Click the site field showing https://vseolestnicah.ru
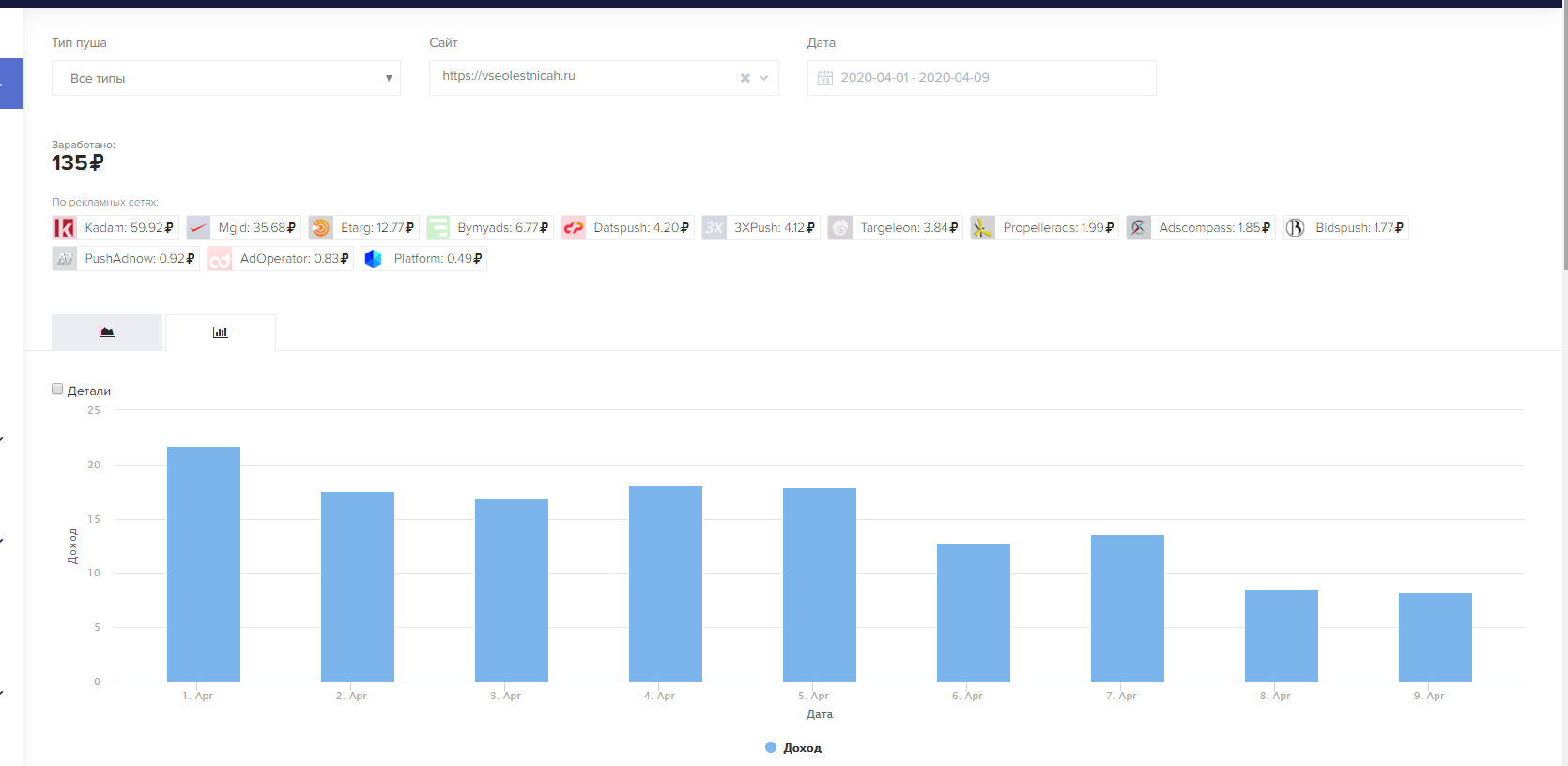The width and height of the screenshot is (1568, 766). click(x=604, y=78)
